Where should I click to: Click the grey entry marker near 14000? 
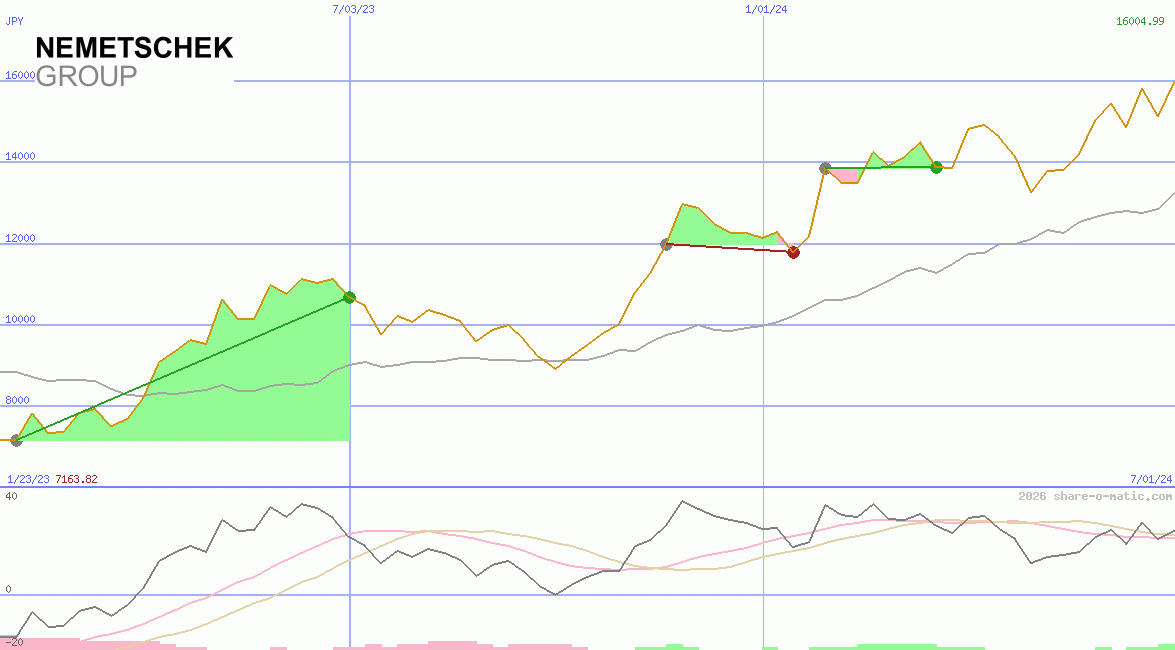coord(825,168)
